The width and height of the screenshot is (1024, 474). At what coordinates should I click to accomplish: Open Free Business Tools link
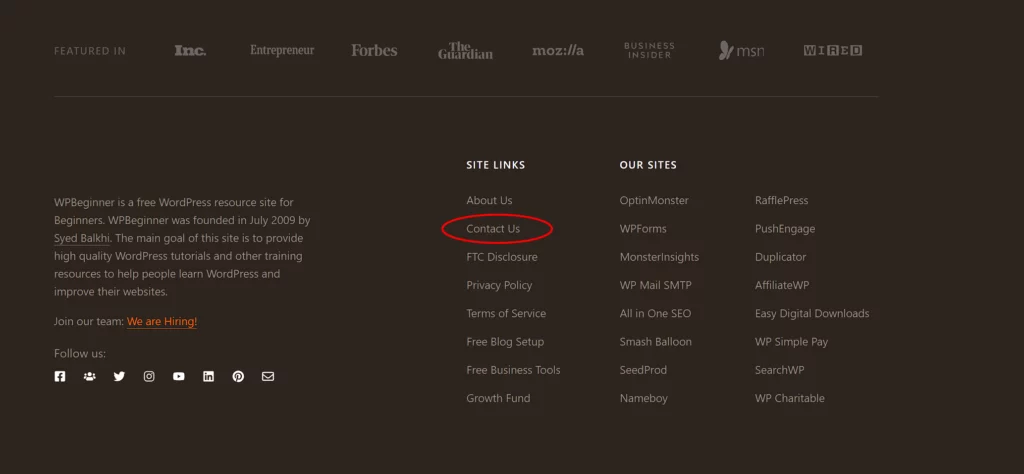tap(513, 370)
